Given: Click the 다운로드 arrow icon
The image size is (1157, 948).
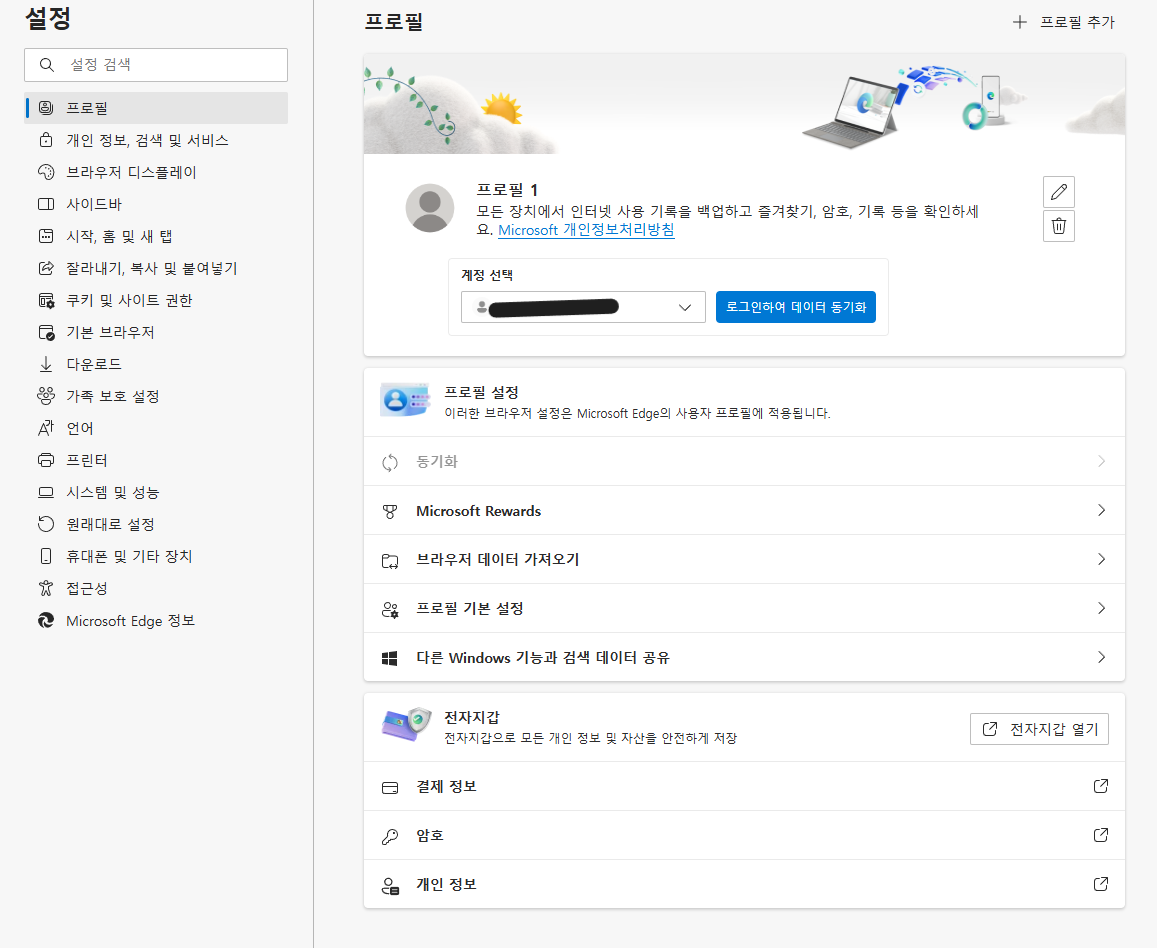Looking at the screenshot, I should pos(46,364).
